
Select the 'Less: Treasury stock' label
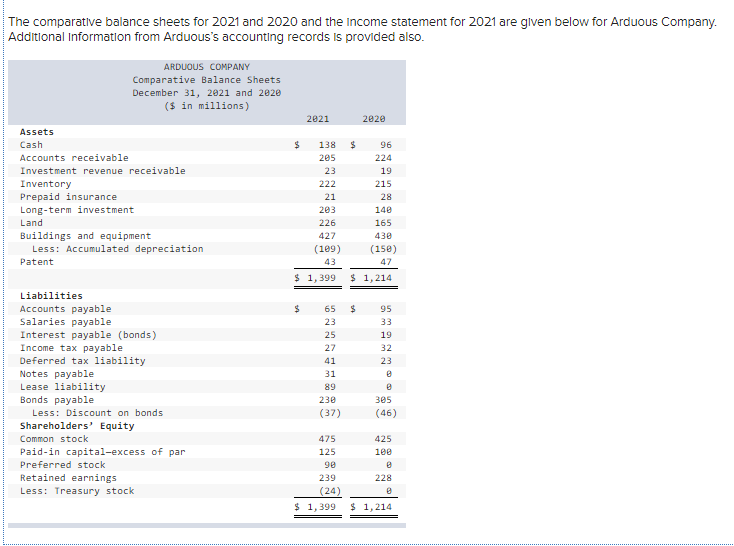click(x=77, y=491)
